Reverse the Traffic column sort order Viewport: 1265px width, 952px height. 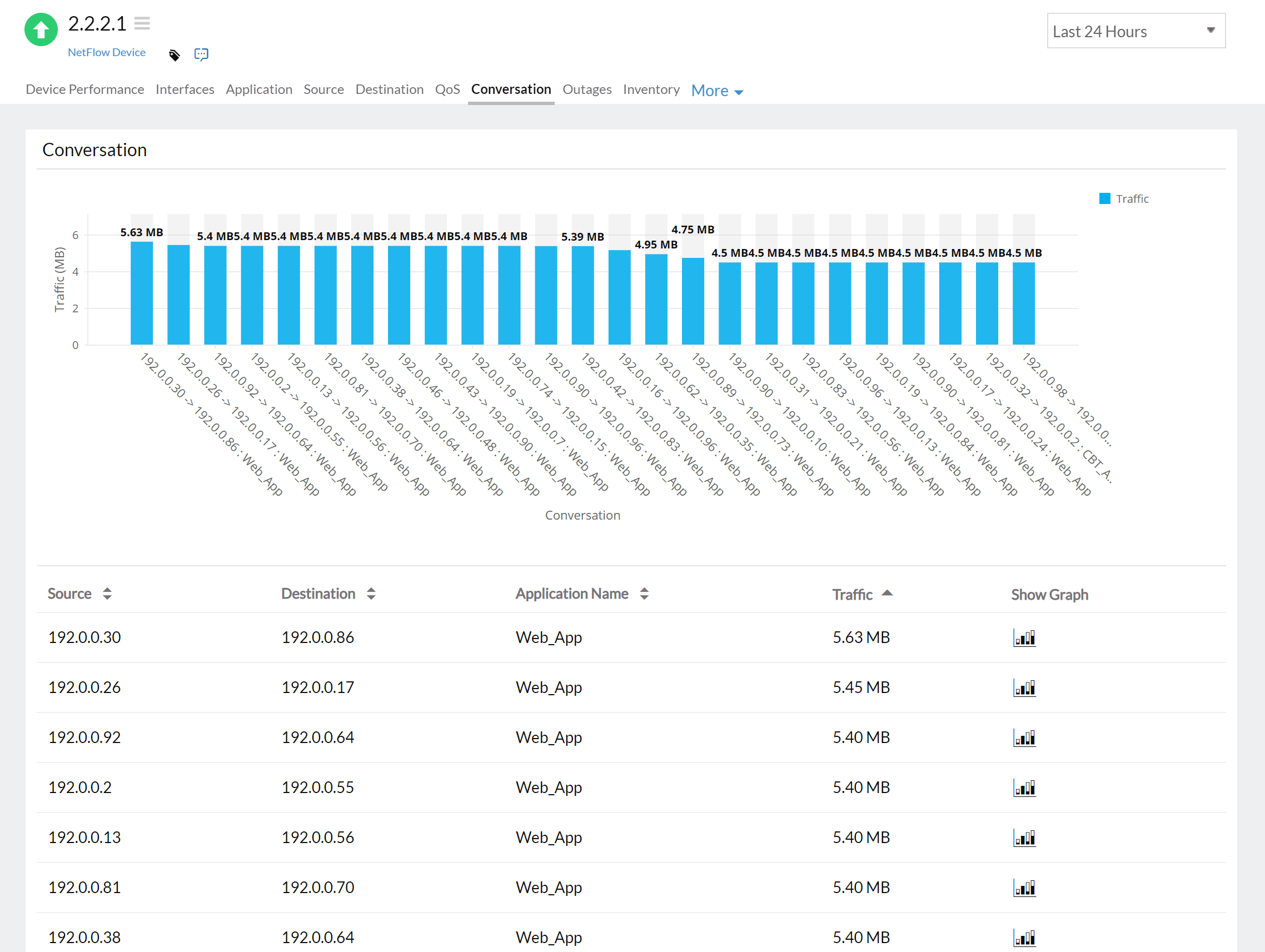[x=888, y=593]
